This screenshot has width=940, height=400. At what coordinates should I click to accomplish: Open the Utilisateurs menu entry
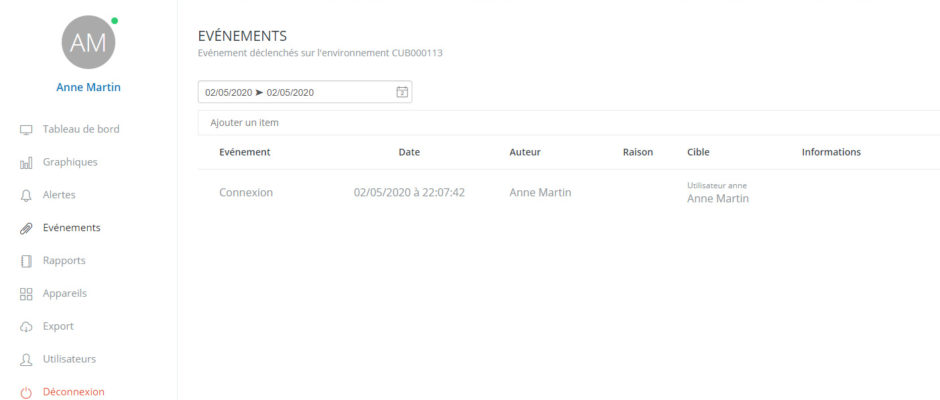tap(69, 359)
